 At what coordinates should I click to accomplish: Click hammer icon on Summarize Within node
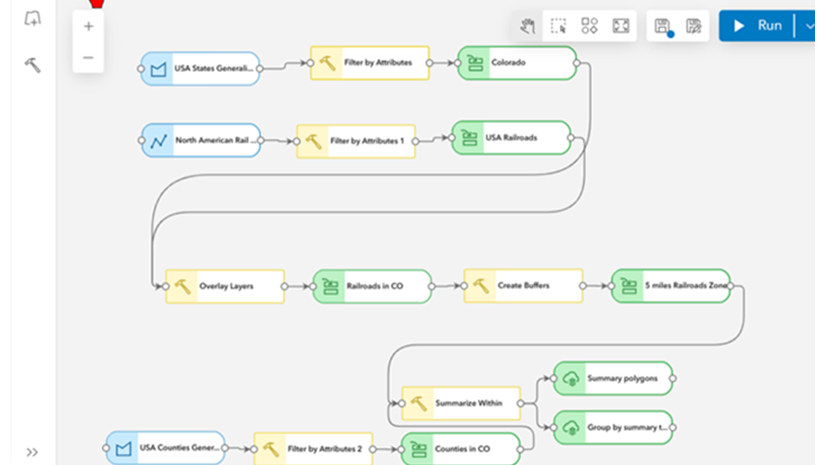pos(418,403)
